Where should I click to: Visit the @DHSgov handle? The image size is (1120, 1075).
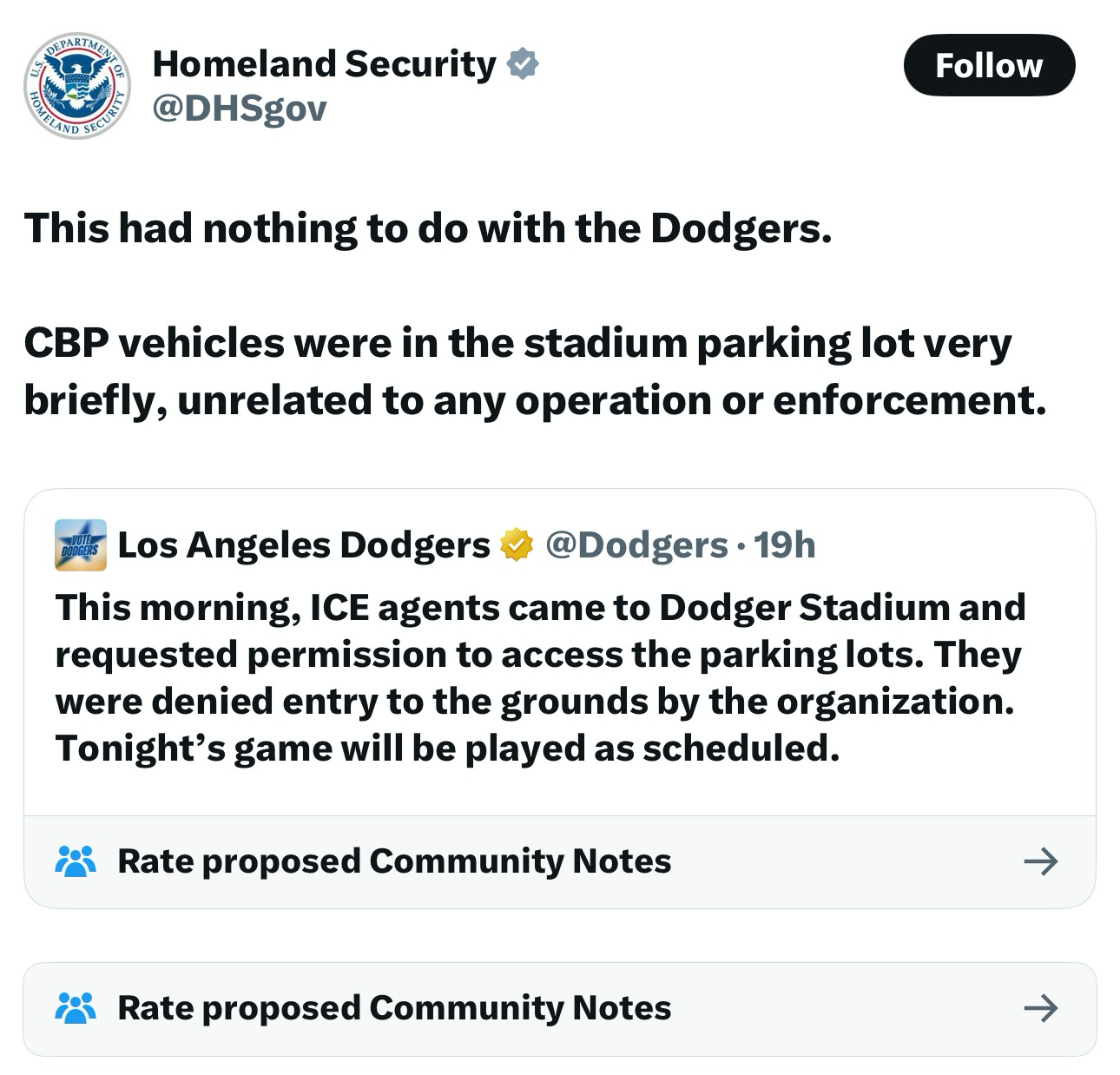(x=240, y=109)
